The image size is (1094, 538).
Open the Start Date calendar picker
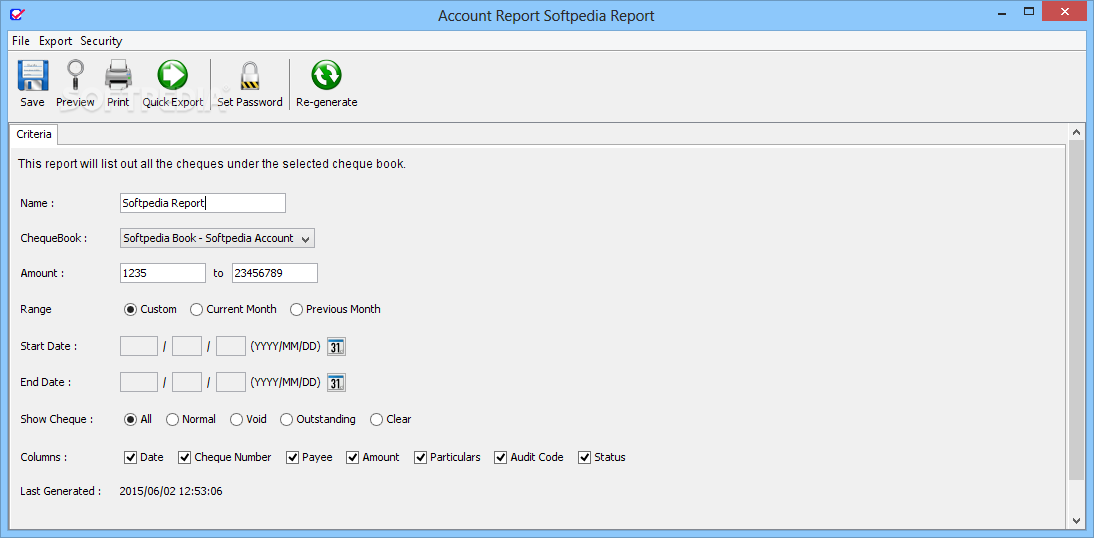click(x=336, y=346)
